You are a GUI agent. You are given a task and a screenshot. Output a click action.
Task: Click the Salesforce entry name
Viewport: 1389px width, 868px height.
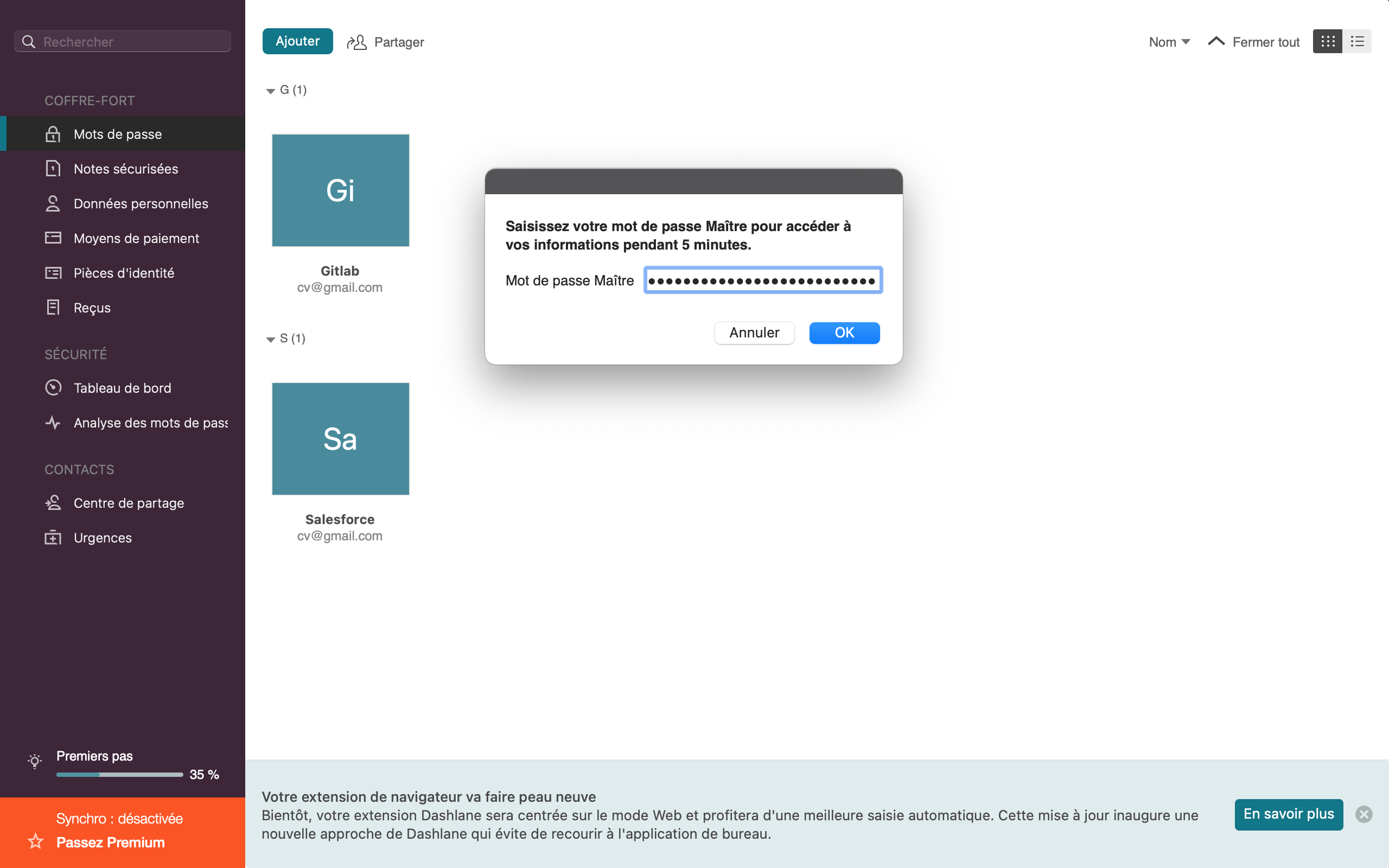[x=340, y=519]
